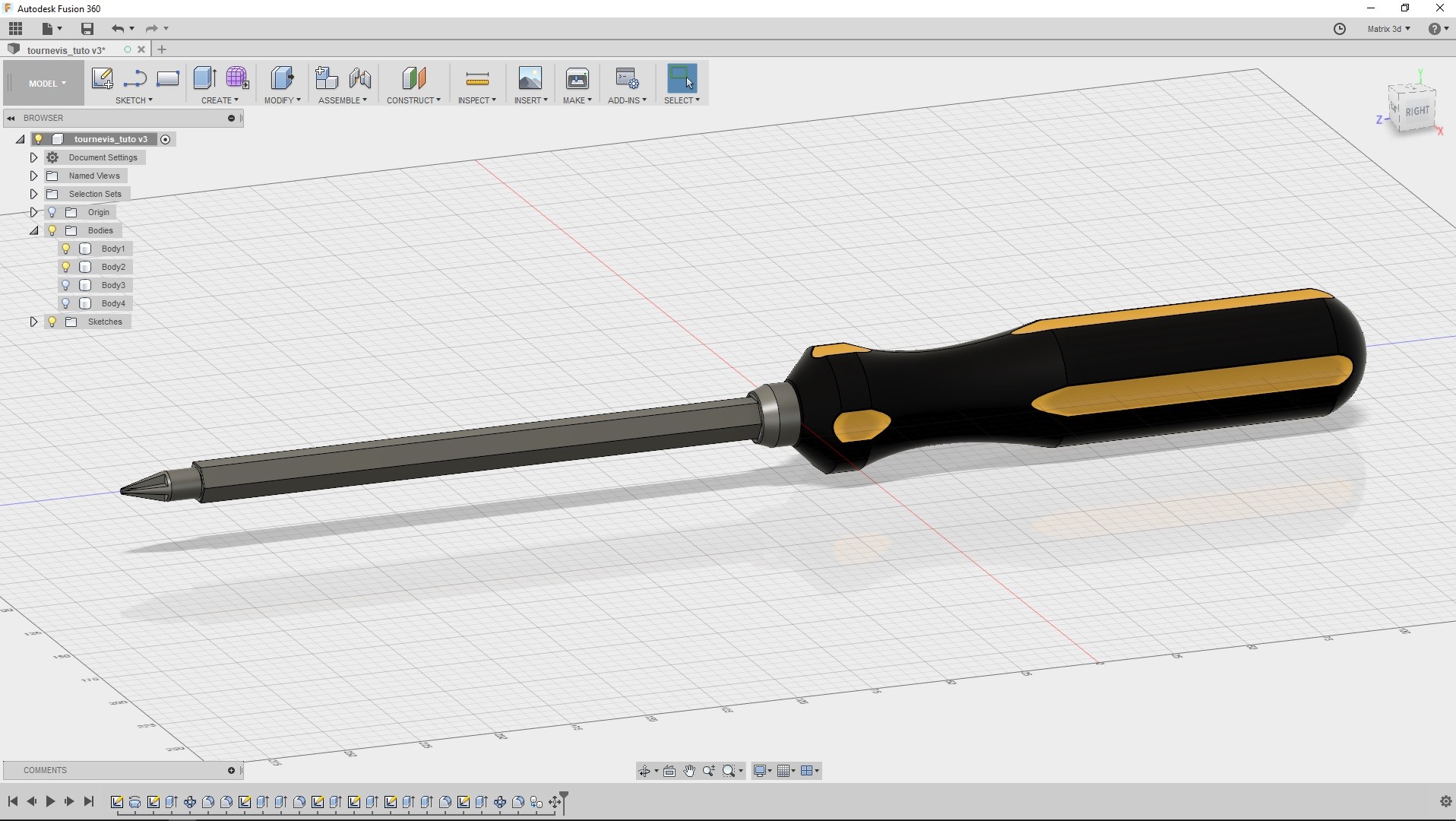The image size is (1456, 821).
Task: Click the Zoom Window fit icon
Action: click(x=730, y=771)
